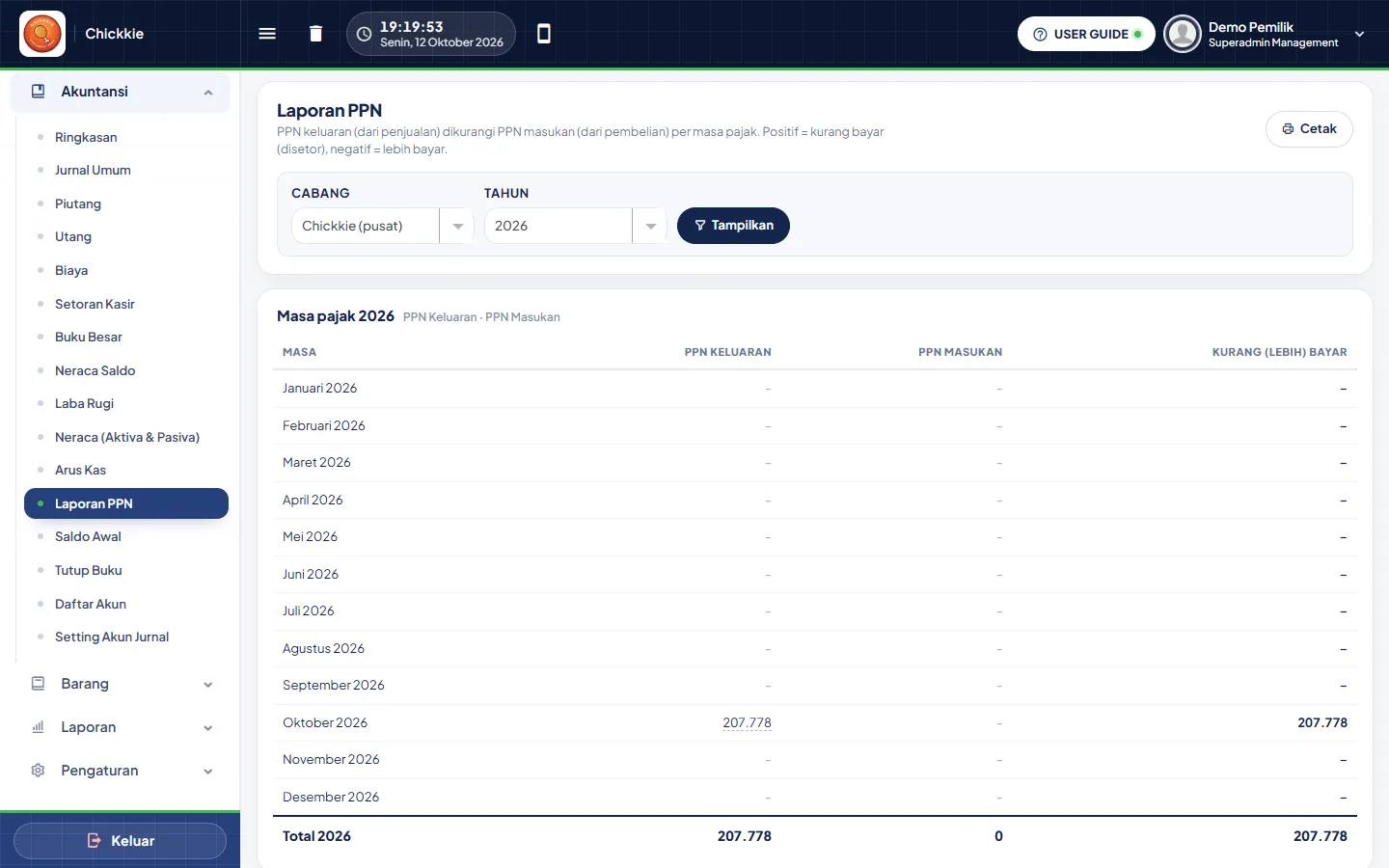This screenshot has width=1389, height=868.
Task: Go to the Jurnal Umum page
Action: [93, 170]
